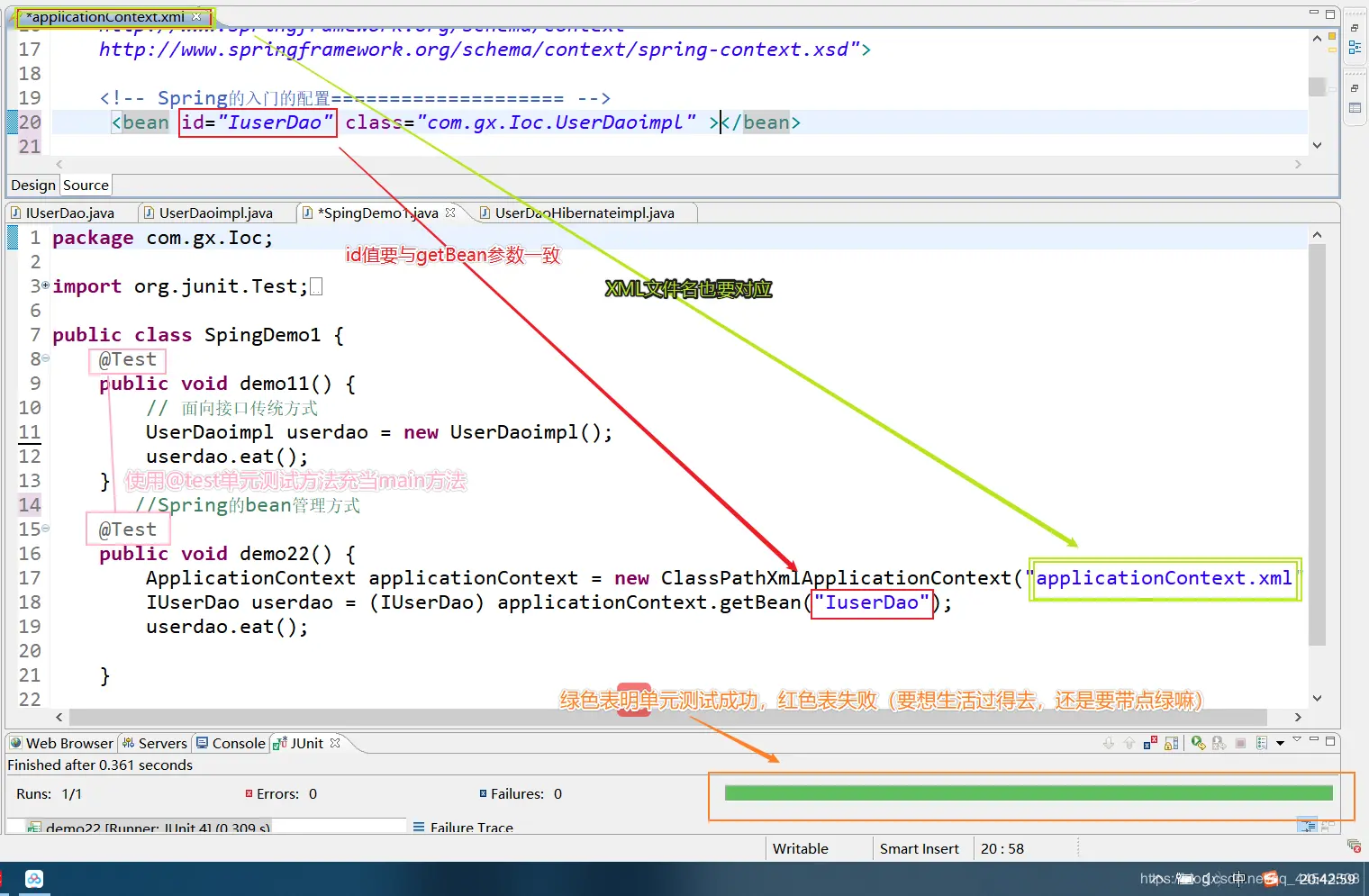Click the Smart Insert status field
The height and width of the screenshot is (896, 1369).
tap(920, 848)
